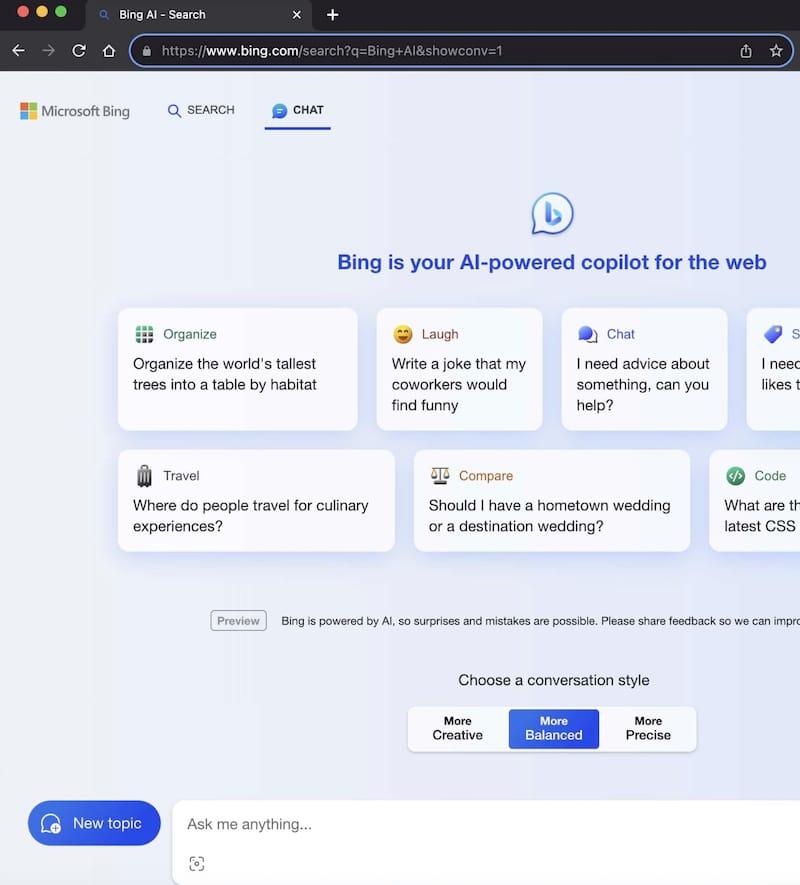This screenshot has height=885, width=800.
Task: Click the Chat speech bubbles icon
Action: (x=588, y=334)
